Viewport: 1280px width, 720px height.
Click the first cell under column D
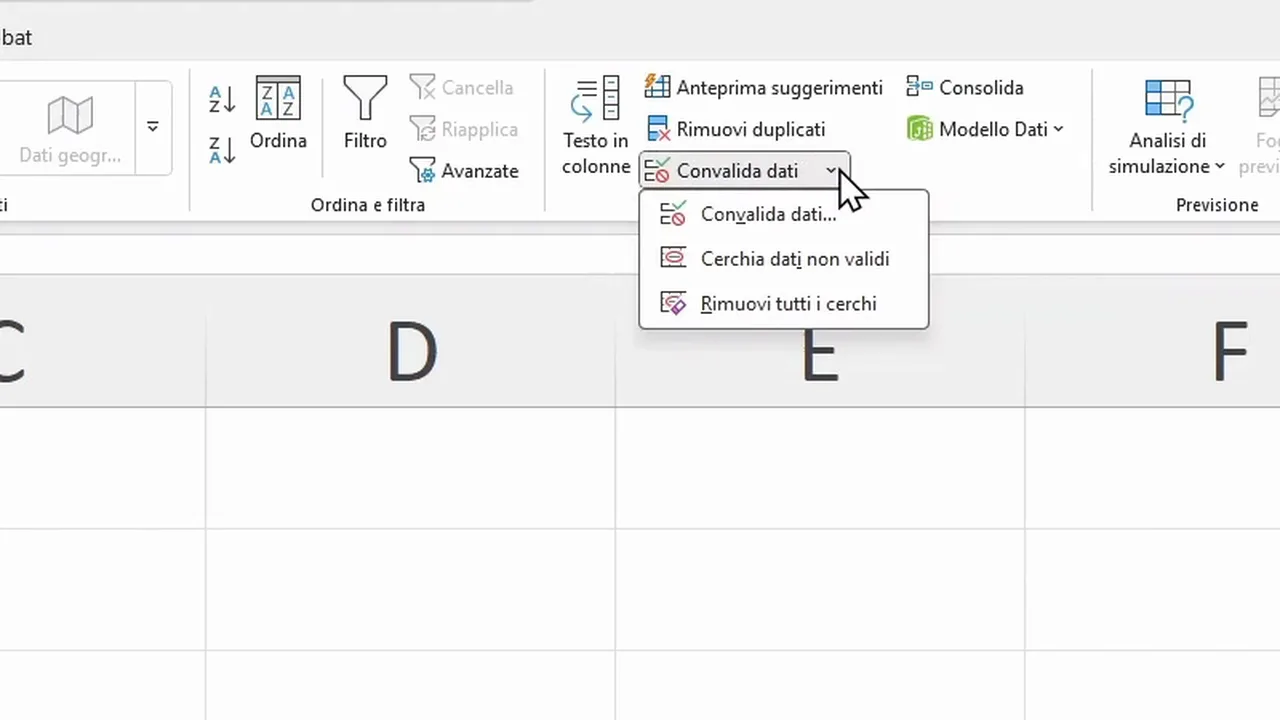(x=411, y=468)
